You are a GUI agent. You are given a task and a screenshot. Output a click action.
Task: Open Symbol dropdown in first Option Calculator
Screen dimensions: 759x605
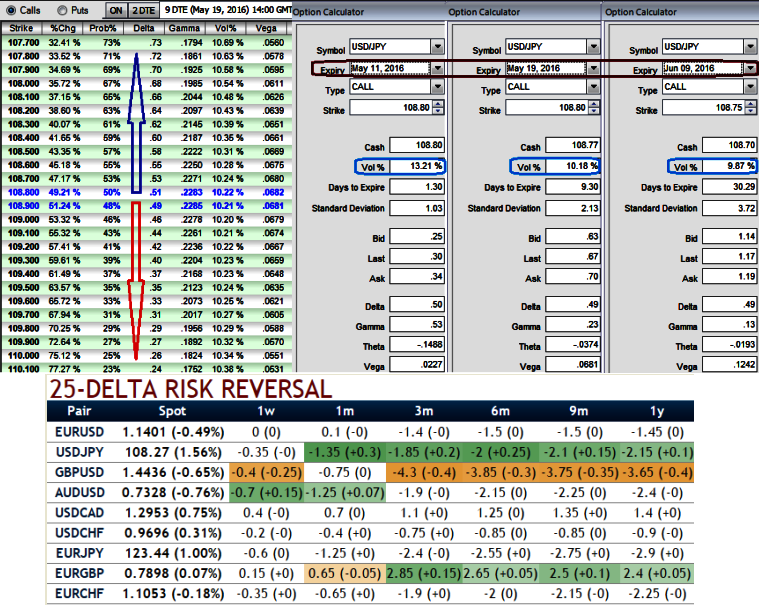click(x=438, y=46)
